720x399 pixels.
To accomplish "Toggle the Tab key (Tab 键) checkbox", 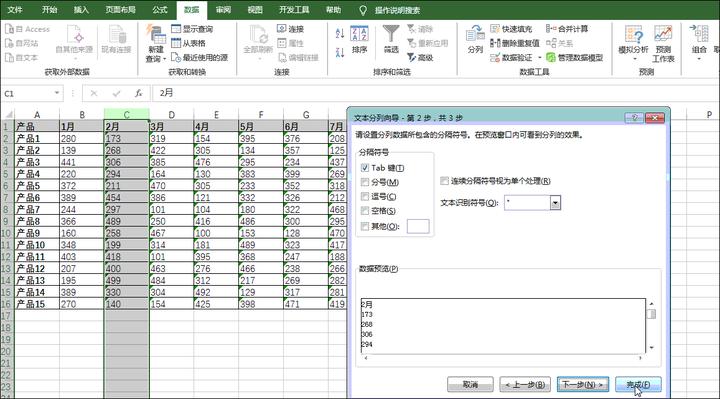I will [365, 168].
